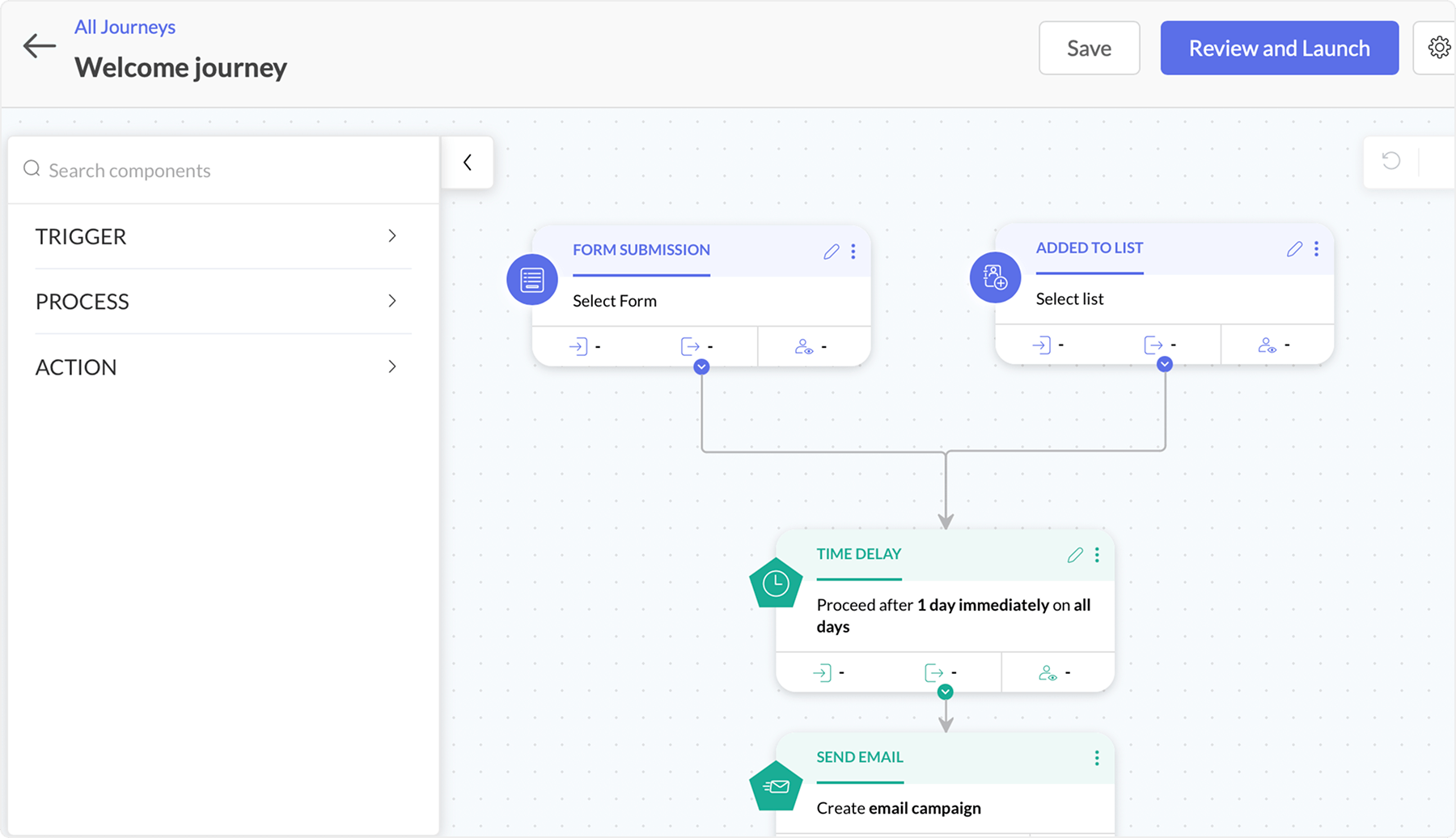Click Review and Launch button
Image resolution: width=1456 pixels, height=838 pixels.
coord(1279,49)
